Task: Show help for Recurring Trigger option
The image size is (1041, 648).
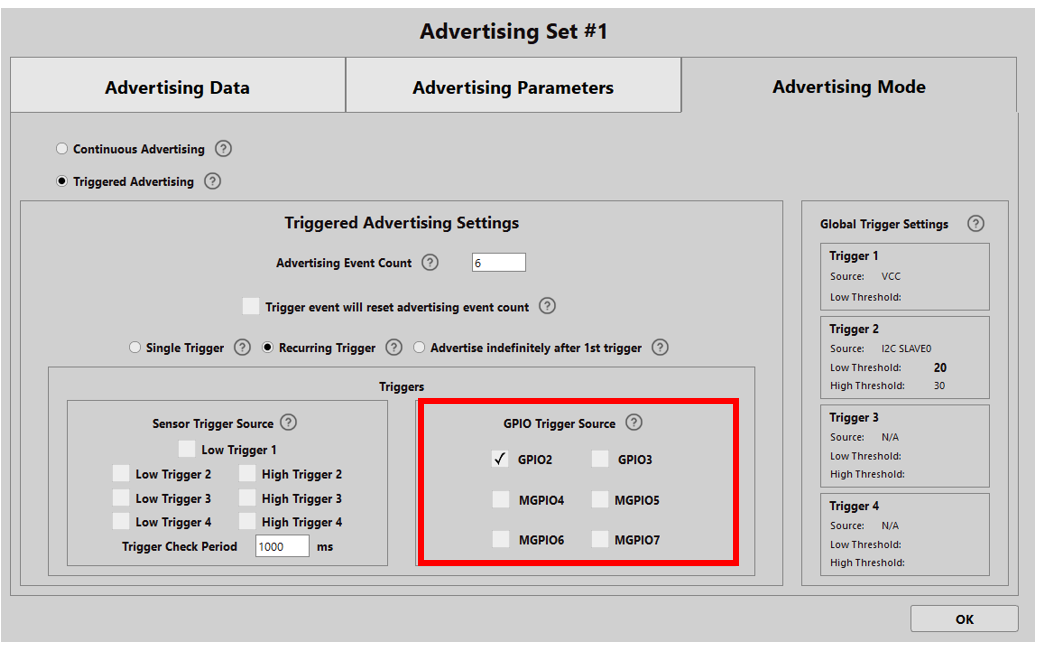Action: (x=394, y=348)
